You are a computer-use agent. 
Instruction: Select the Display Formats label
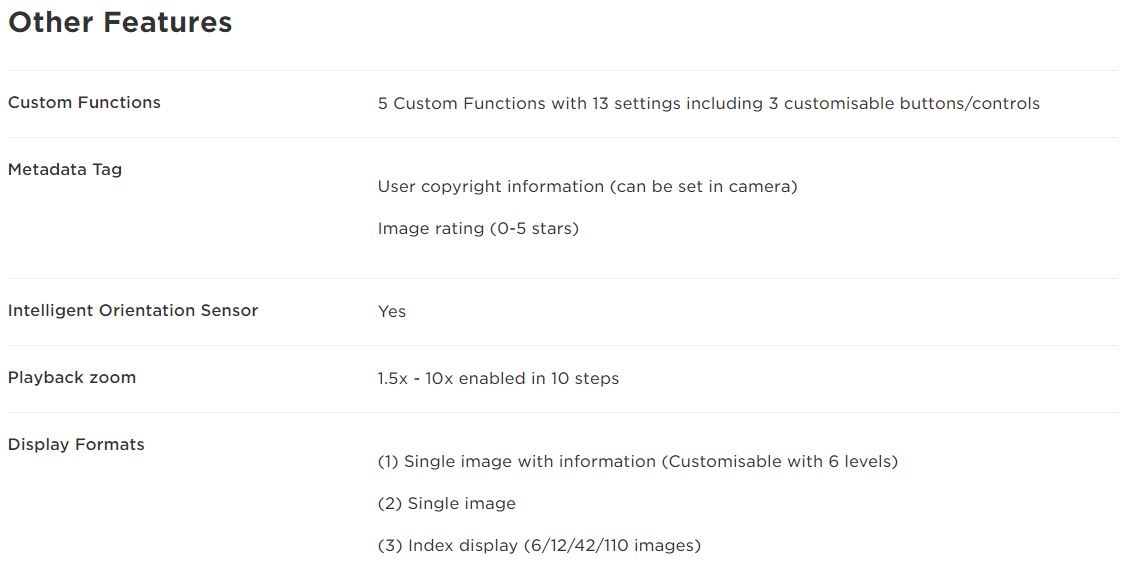point(76,445)
